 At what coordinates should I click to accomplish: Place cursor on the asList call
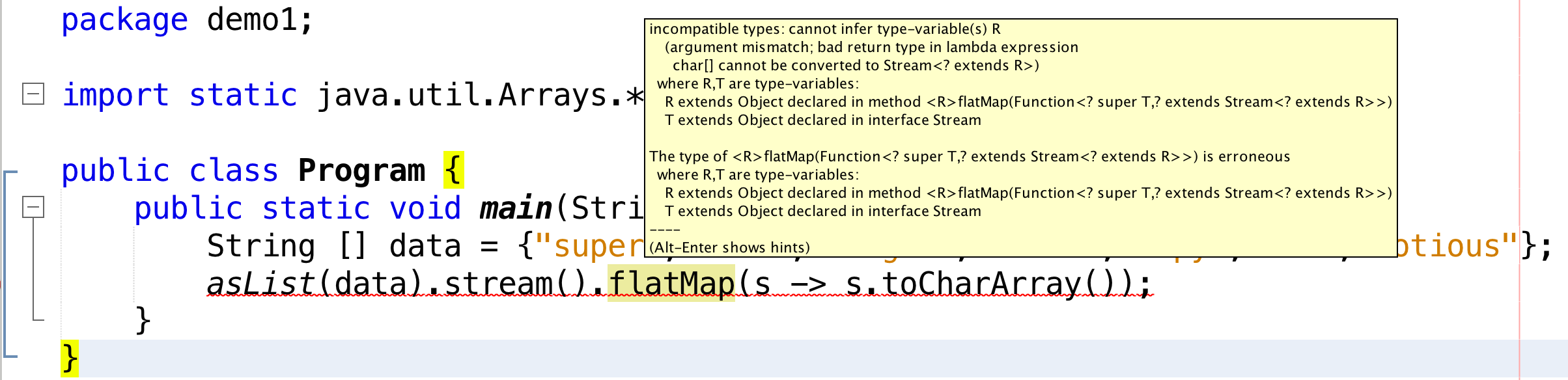(x=260, y=284)
